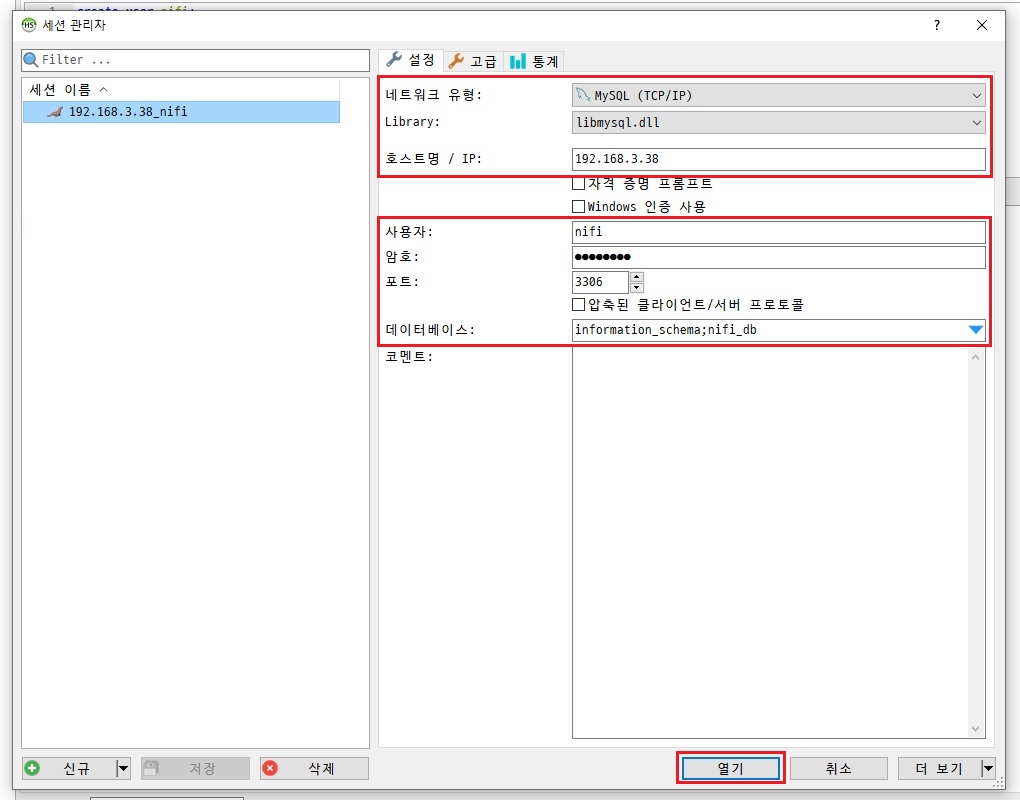Sort by 세션 이름 column header

coord(181,89)
